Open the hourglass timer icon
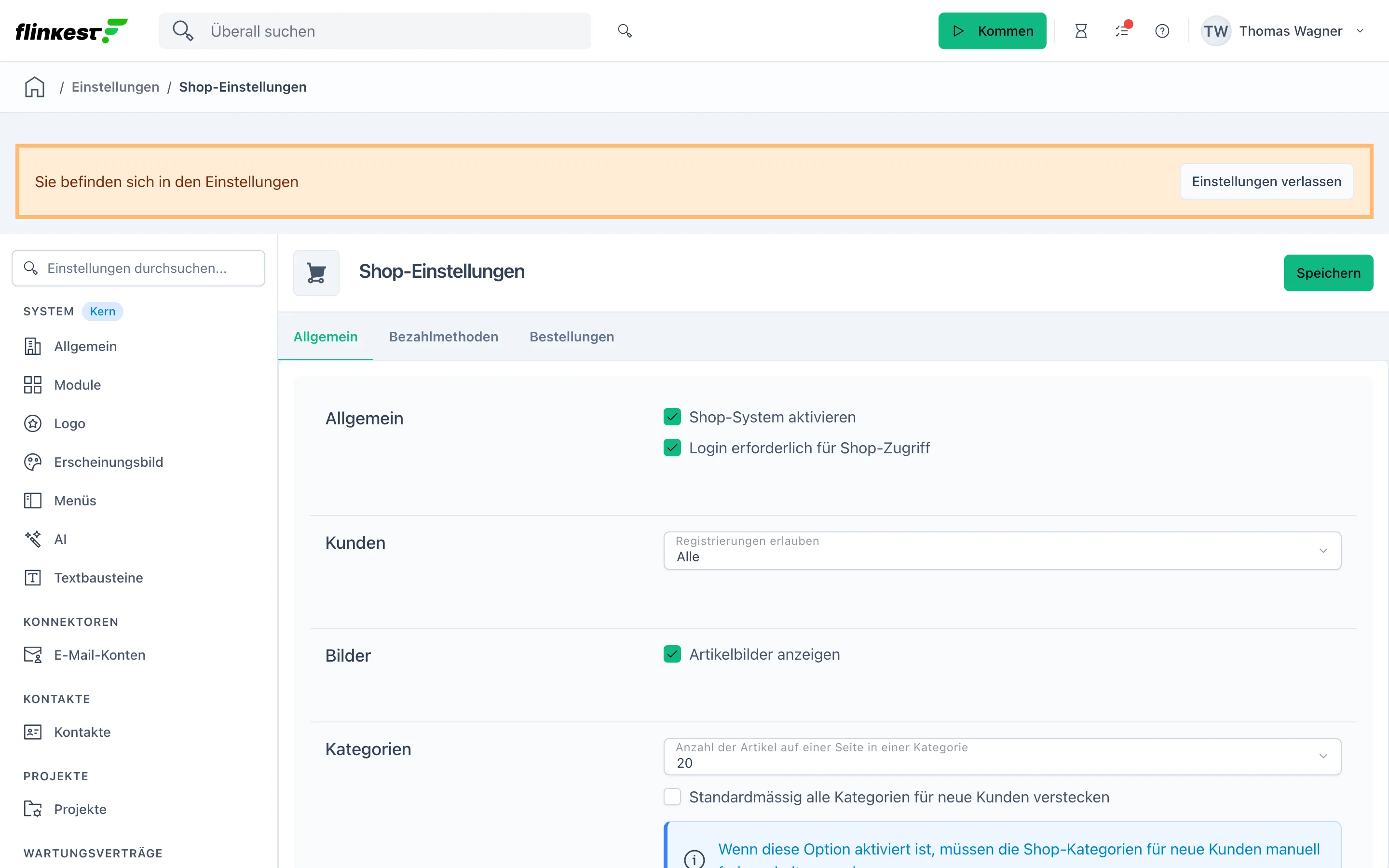Image resolution: width=1389 pixels, height=868 pixels. coord(1081,31)
